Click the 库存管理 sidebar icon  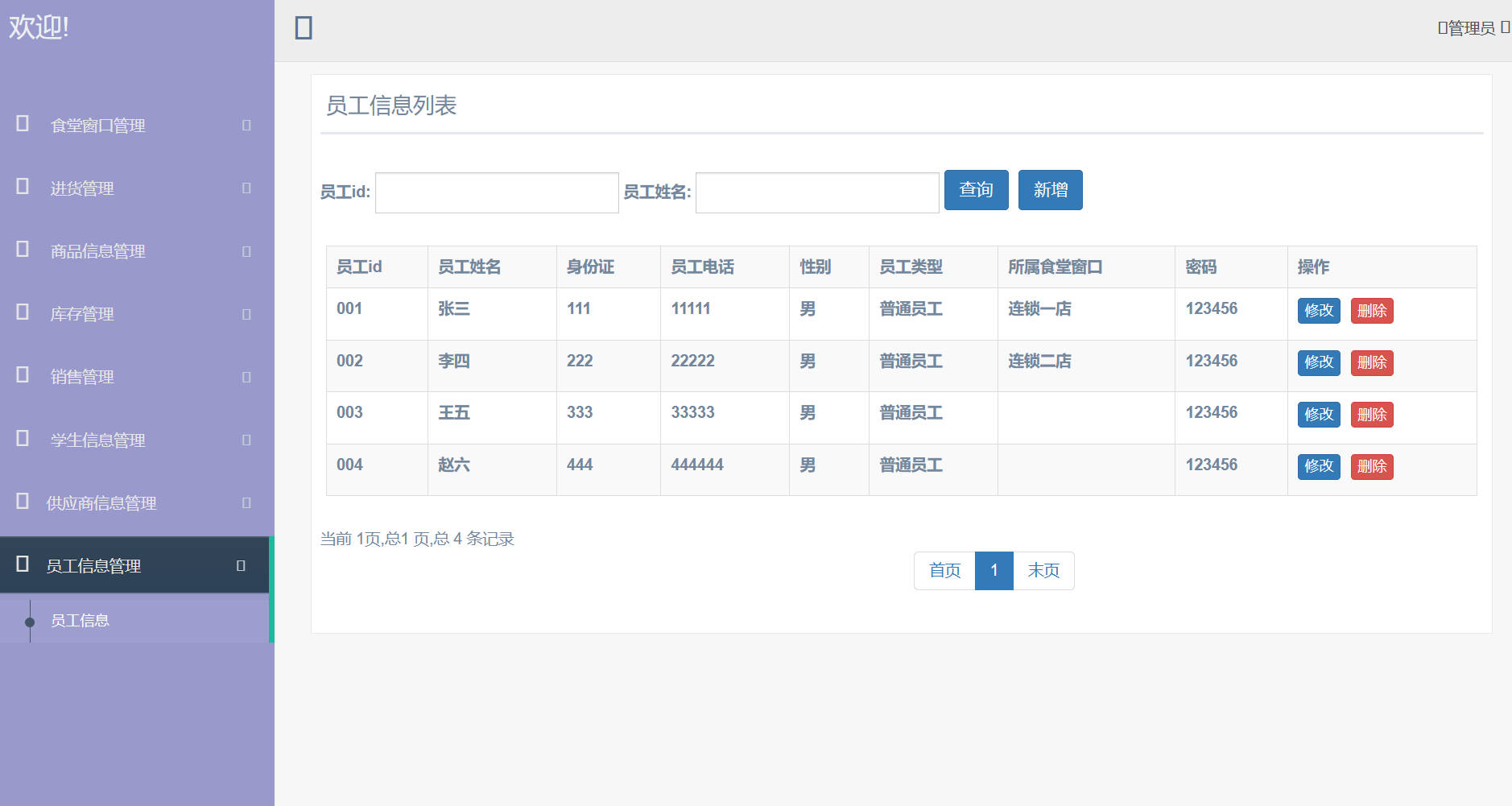[22, 313]
